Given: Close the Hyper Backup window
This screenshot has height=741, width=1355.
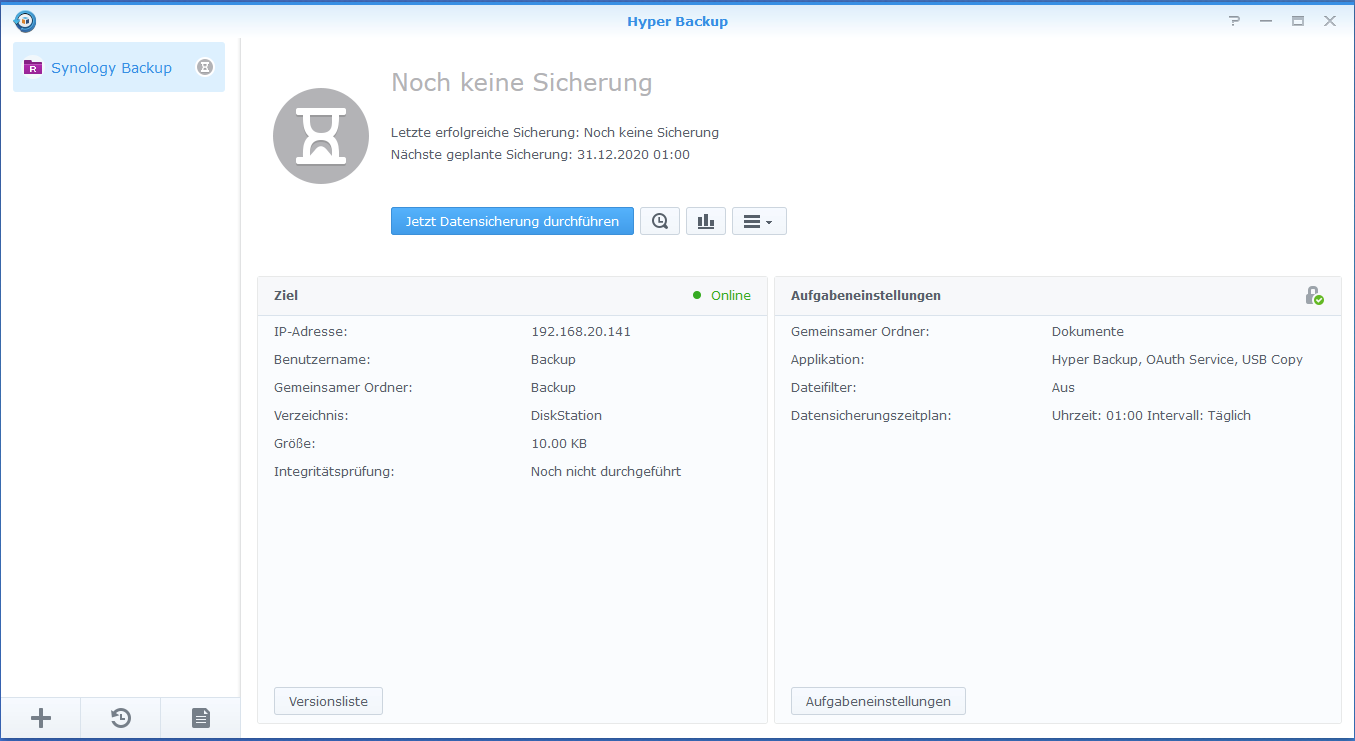Looking at the screenshot, I should [1329, 21].
